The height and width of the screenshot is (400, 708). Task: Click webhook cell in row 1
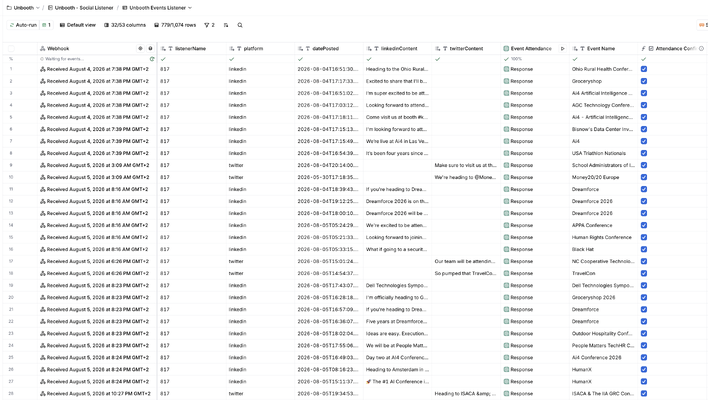[97, 69]
